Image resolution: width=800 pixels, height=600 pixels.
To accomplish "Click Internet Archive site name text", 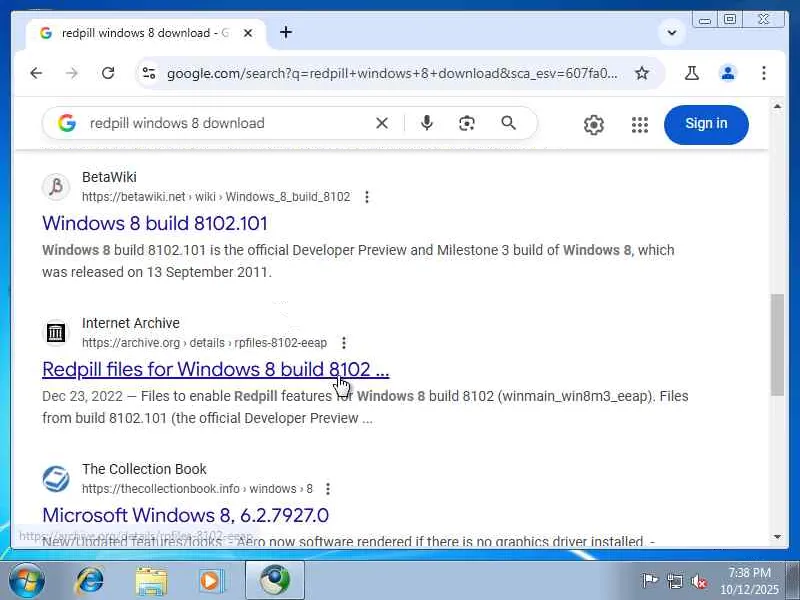I will pyautogui.click(x=131, y=323).
